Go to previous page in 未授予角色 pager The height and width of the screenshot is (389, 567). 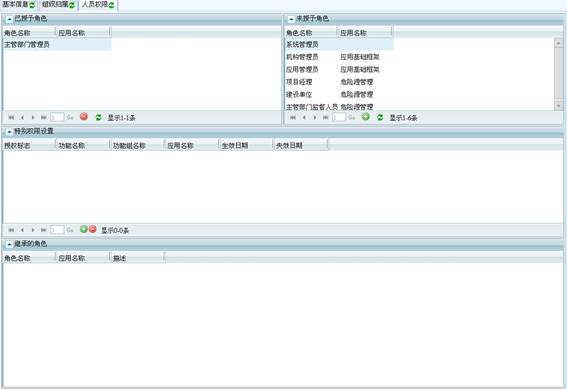[304, 117]
